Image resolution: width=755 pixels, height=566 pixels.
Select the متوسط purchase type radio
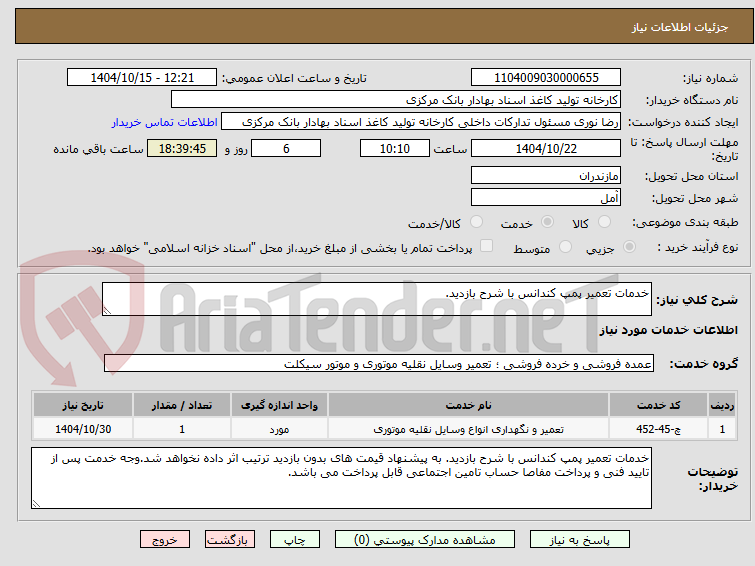click(x=565, y=247)
